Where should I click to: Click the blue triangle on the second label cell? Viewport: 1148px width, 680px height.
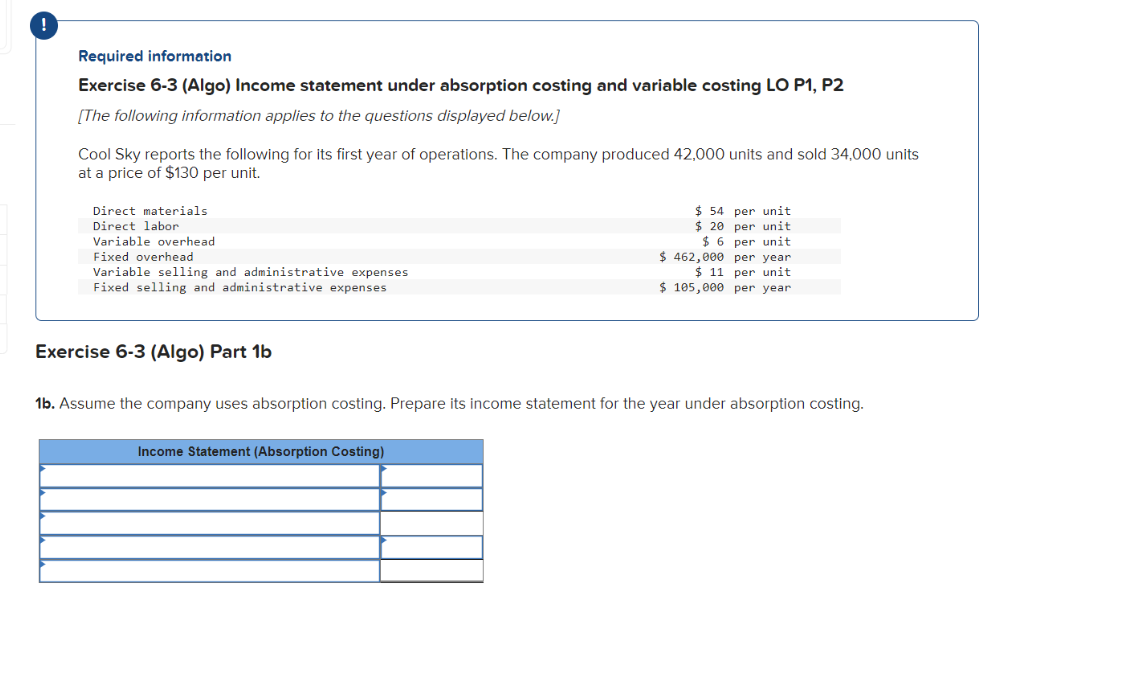pyautogui.click(x=43, y=491)
